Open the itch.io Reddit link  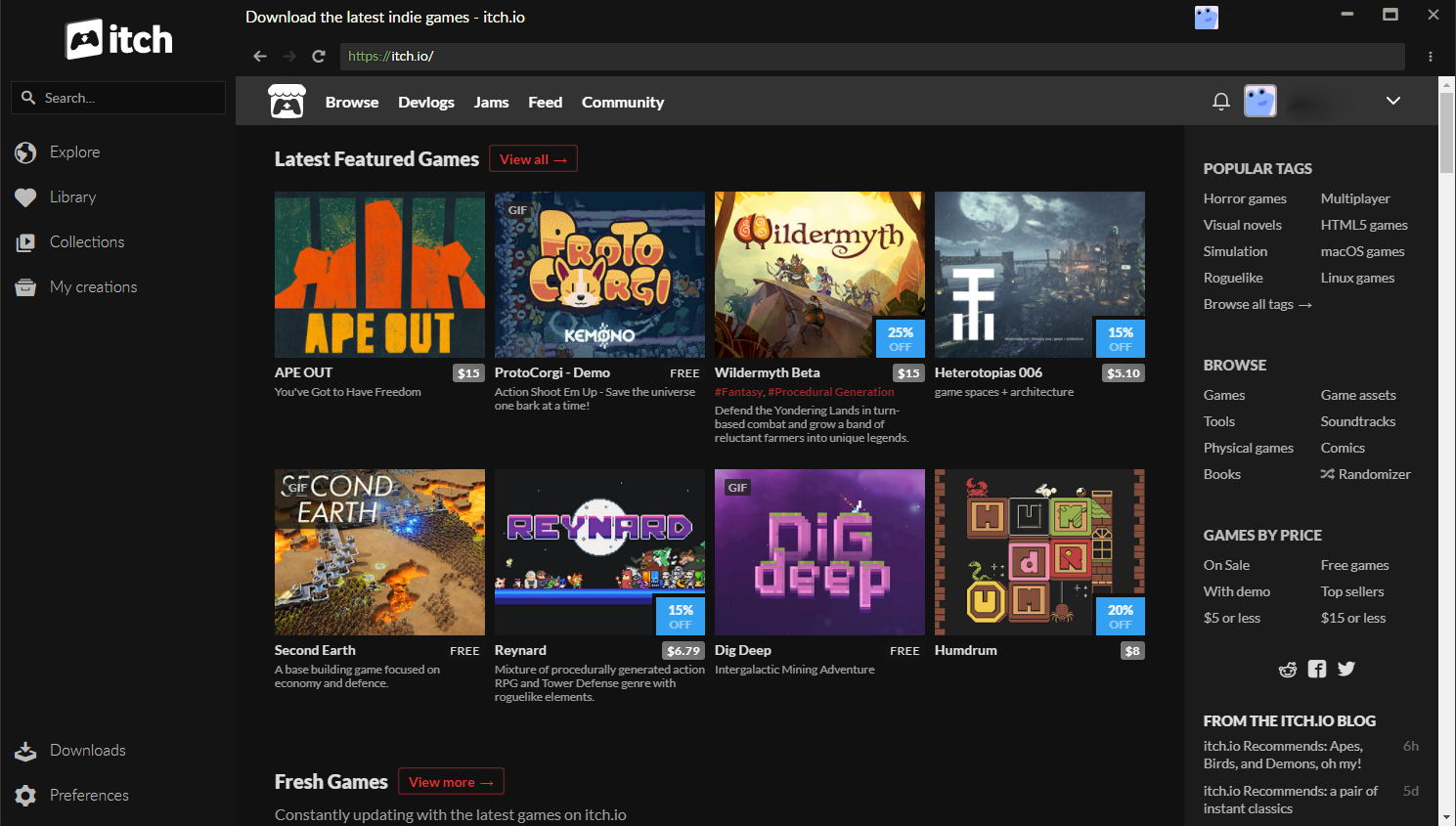tap(1288, 669)
